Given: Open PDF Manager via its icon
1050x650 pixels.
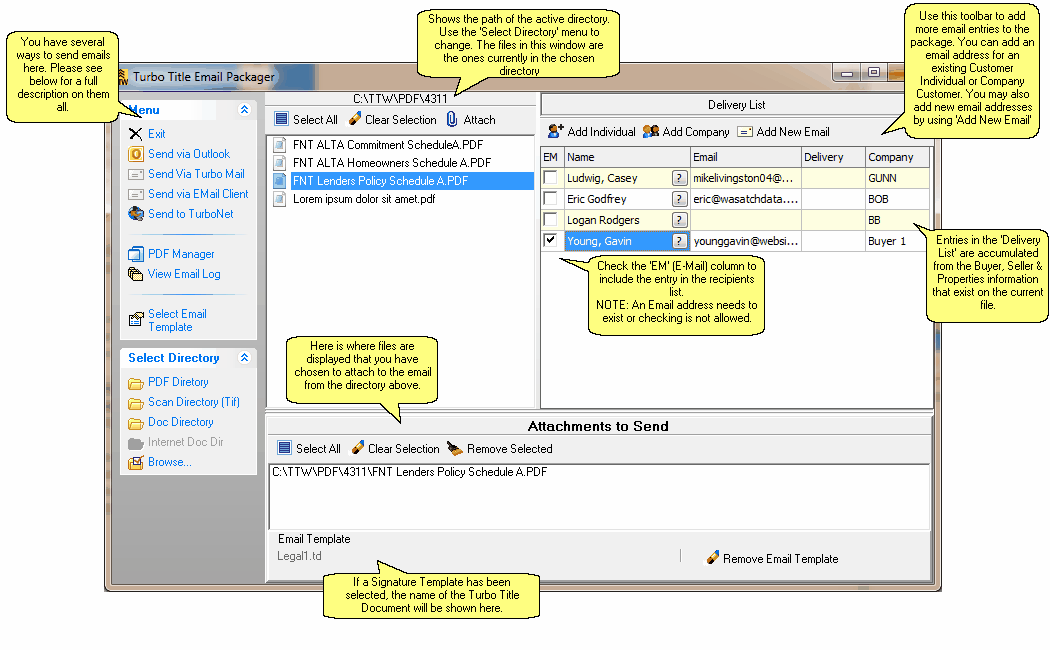Looking at the screenshot, I should 136,254.
